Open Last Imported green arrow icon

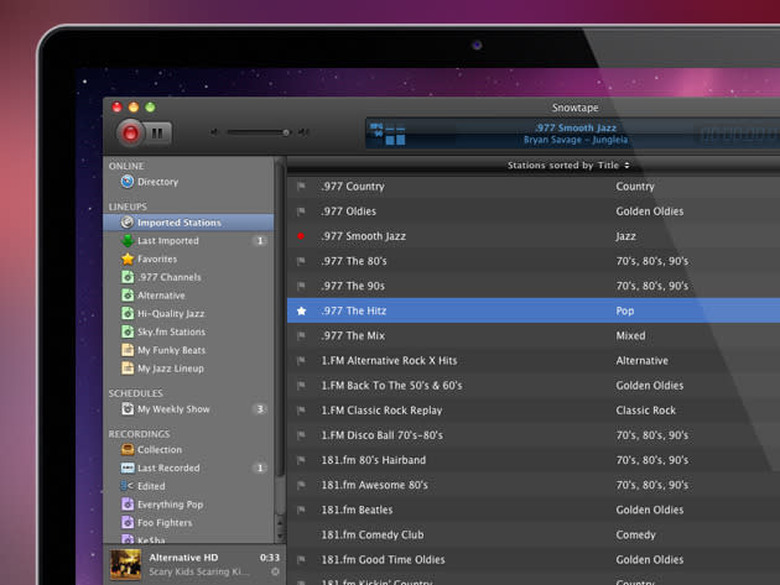point(127,241)
